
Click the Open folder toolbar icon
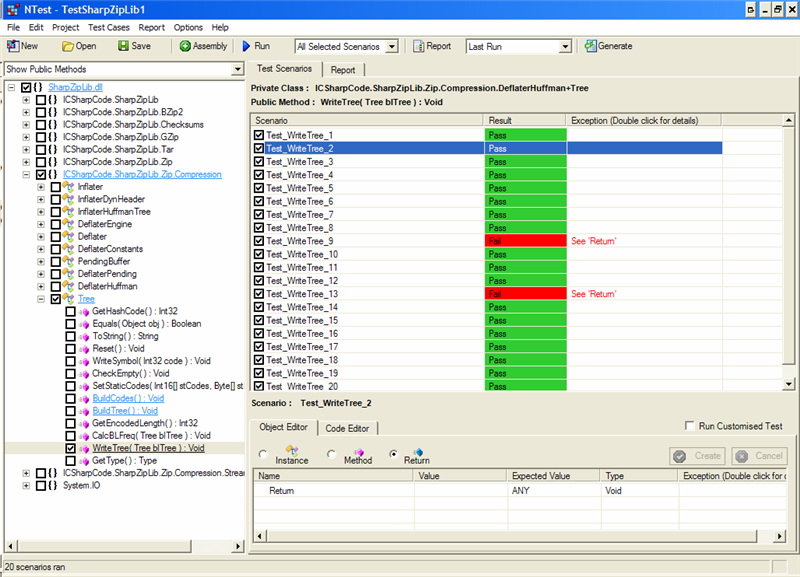coord(68,46)
